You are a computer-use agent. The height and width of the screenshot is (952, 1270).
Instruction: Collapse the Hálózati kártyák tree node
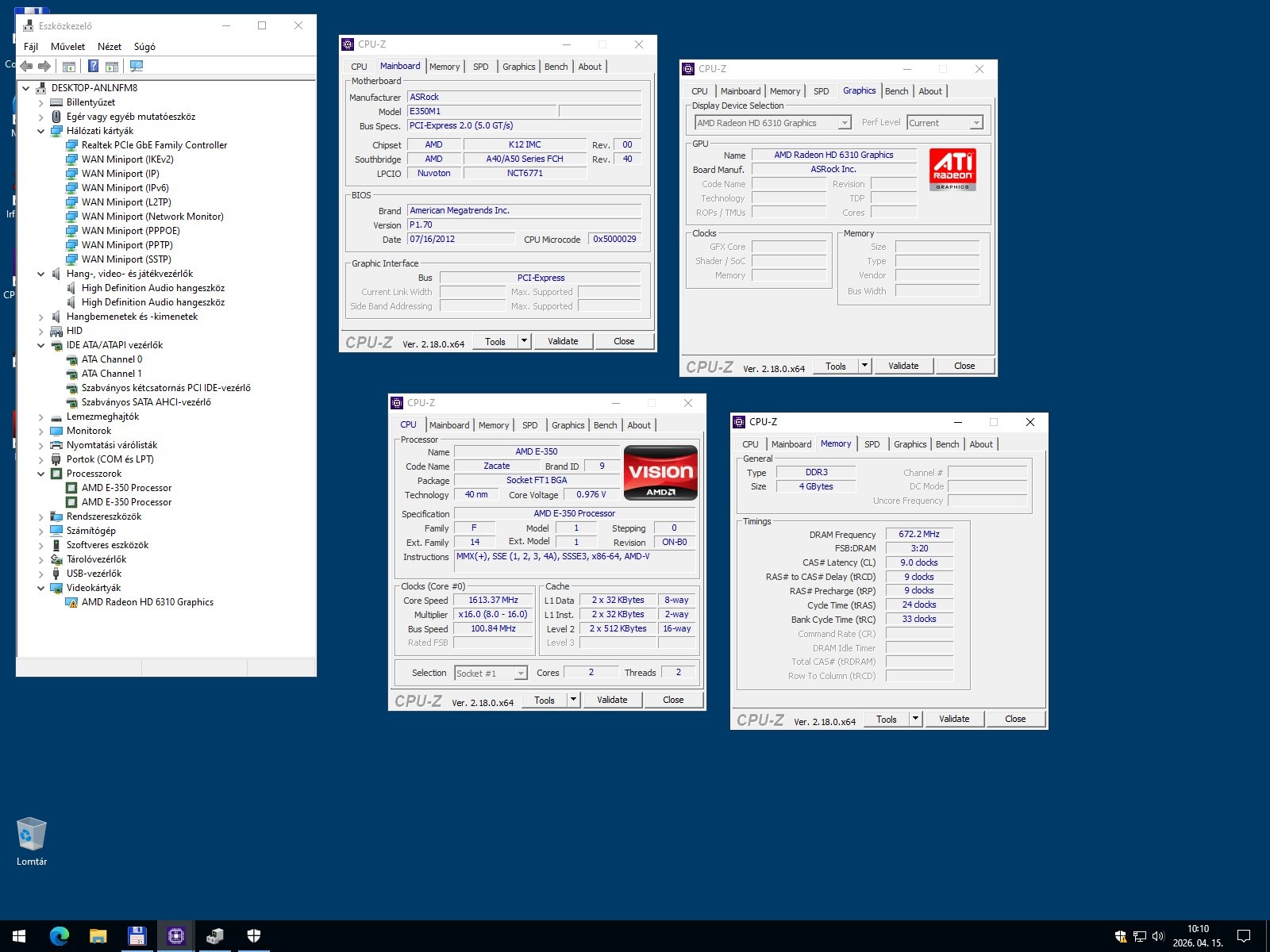41,131
